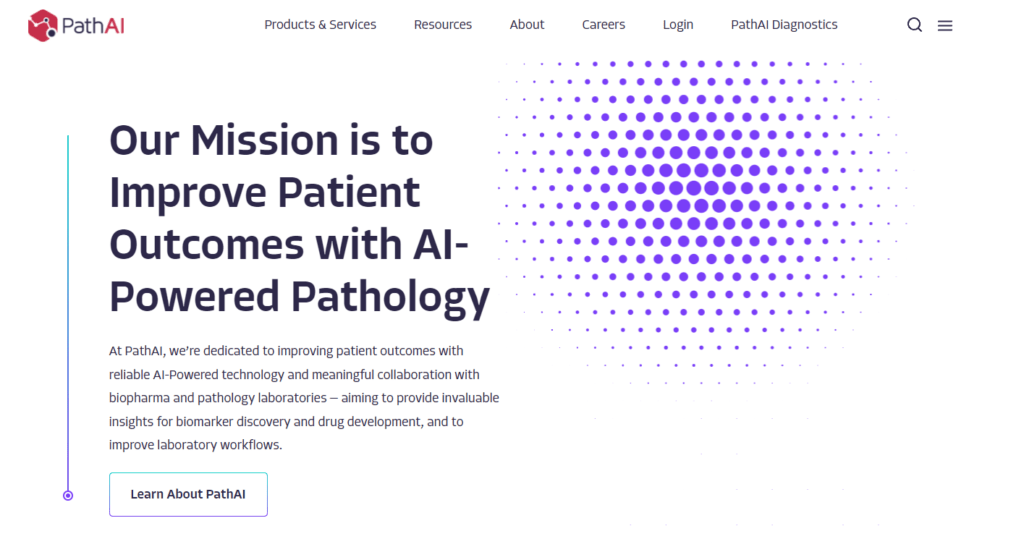Image resolution: width=1024 pixels, height=560 pixels.
Task: Click the 'Powered Pathology' headline line
Action: coord(299,296)
